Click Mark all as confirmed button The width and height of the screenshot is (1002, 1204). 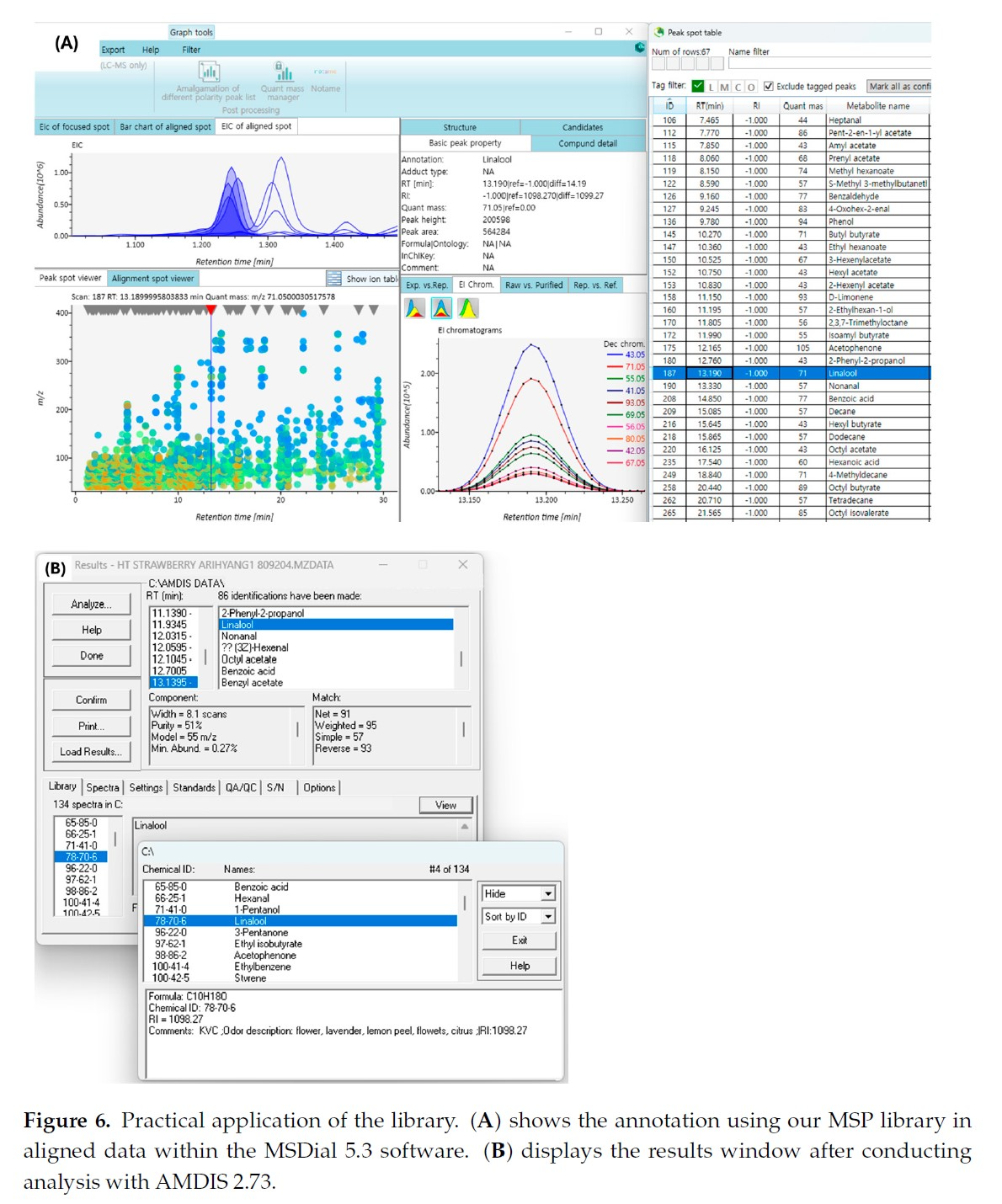click(899, 86)
